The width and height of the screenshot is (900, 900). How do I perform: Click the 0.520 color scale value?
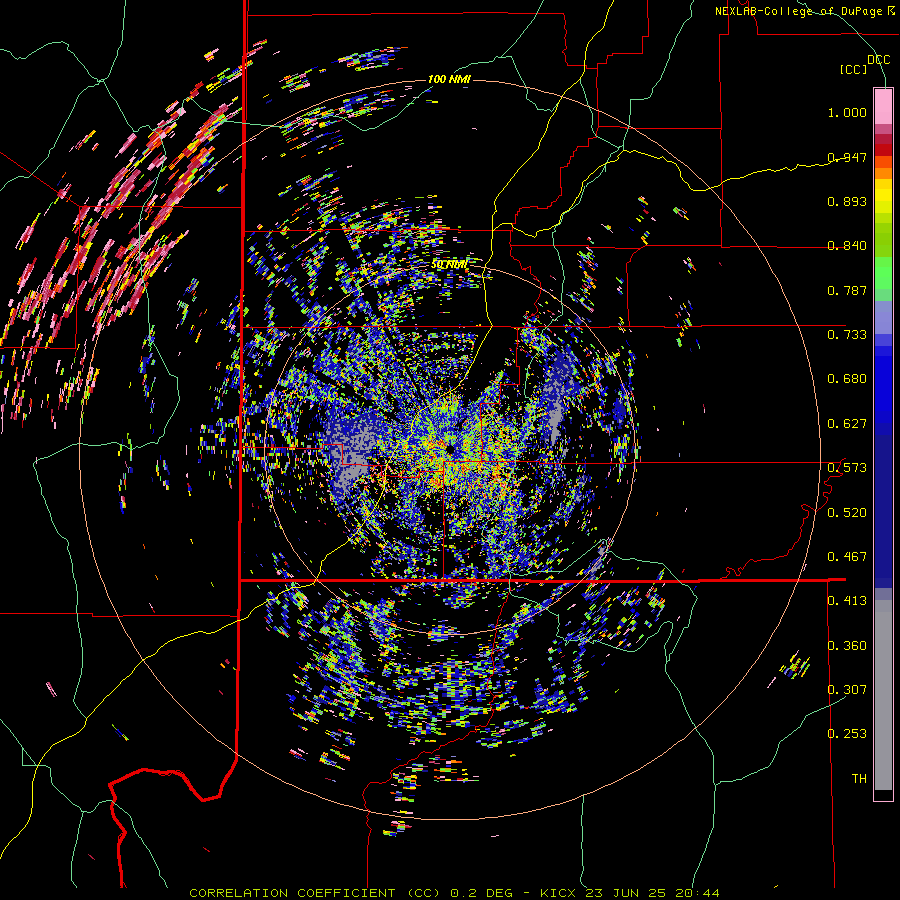[x=847, y=513]
